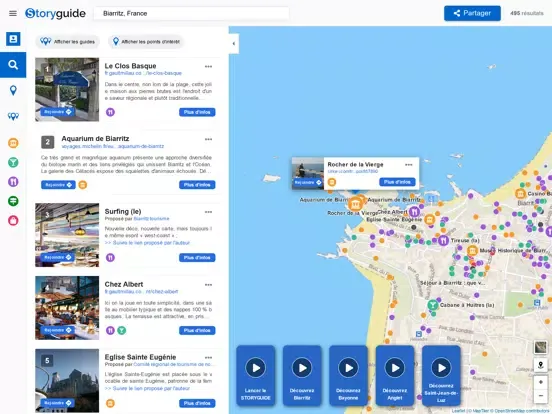
Task: Open options menu on Rocher de la Vierge popup
Action: pyautogui.click(x=408, y=165)
